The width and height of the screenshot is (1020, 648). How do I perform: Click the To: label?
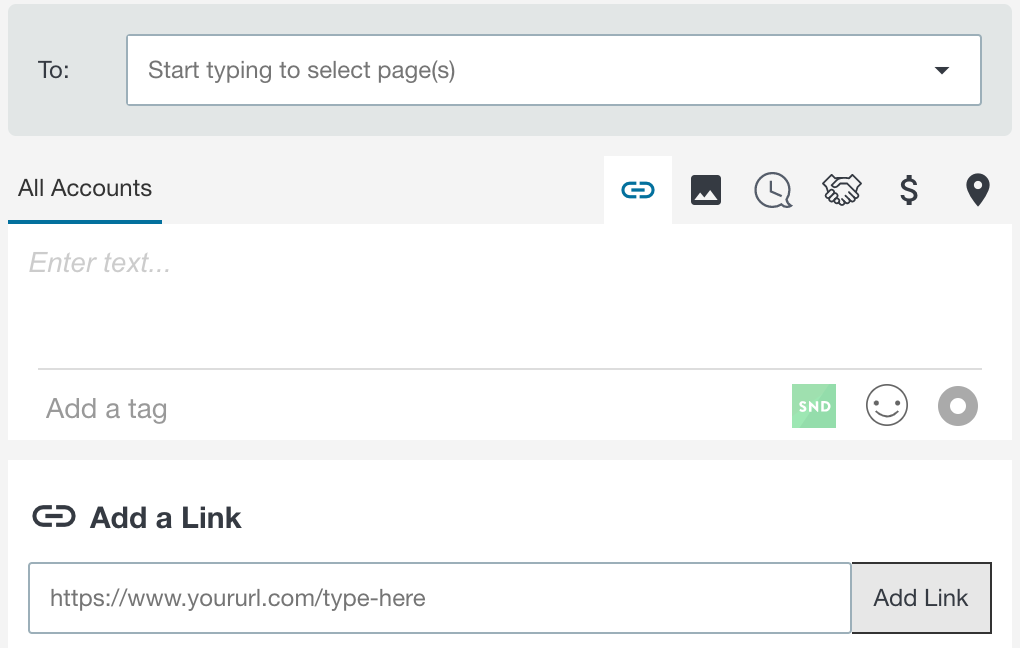coord(53,70)
